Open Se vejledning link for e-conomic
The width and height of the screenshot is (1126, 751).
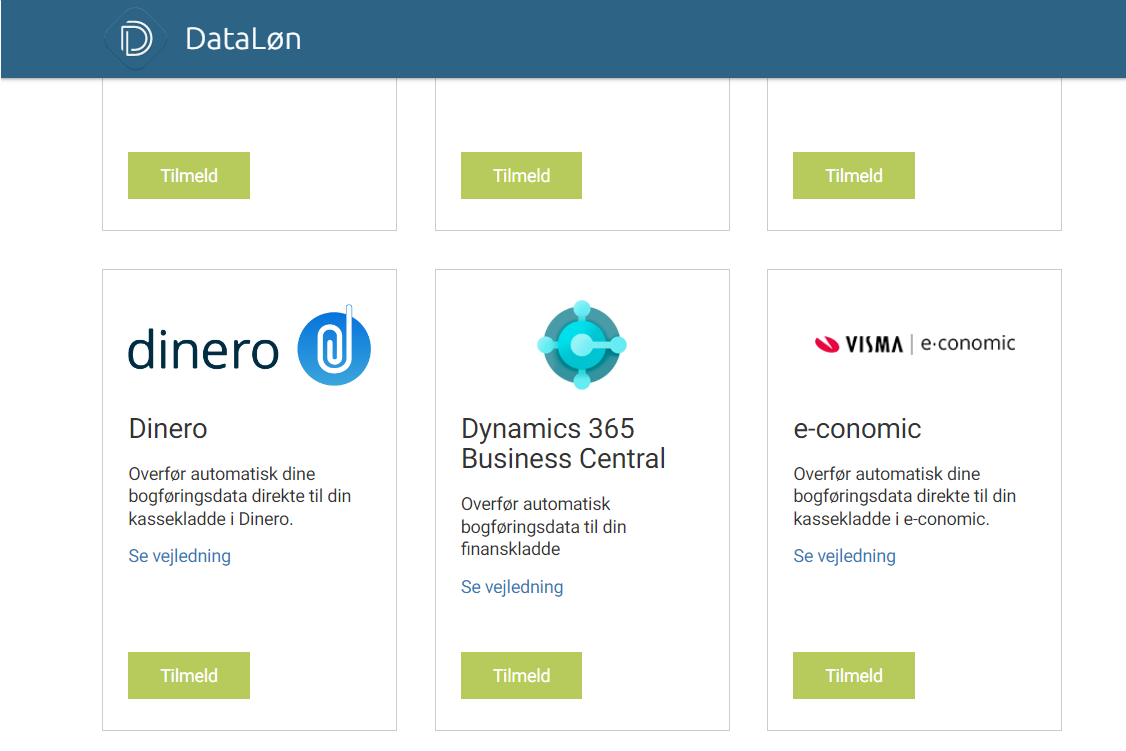[x=844, y=556]
